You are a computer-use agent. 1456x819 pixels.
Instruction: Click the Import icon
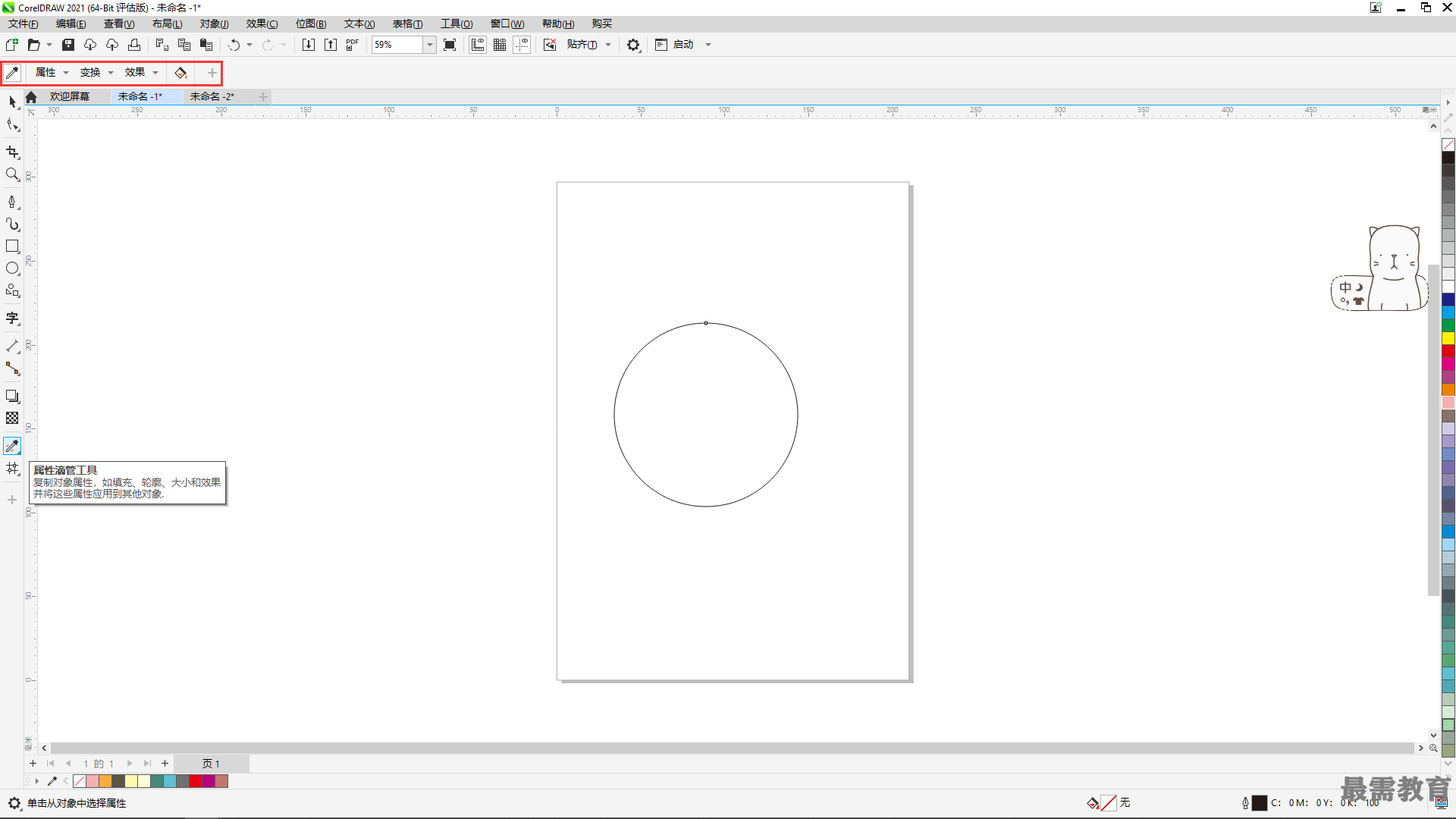308,45
